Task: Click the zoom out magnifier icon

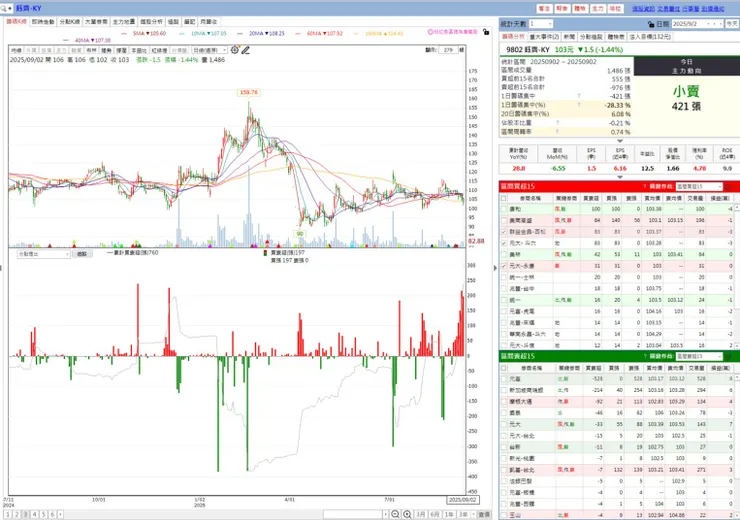Action: (395, 514)
